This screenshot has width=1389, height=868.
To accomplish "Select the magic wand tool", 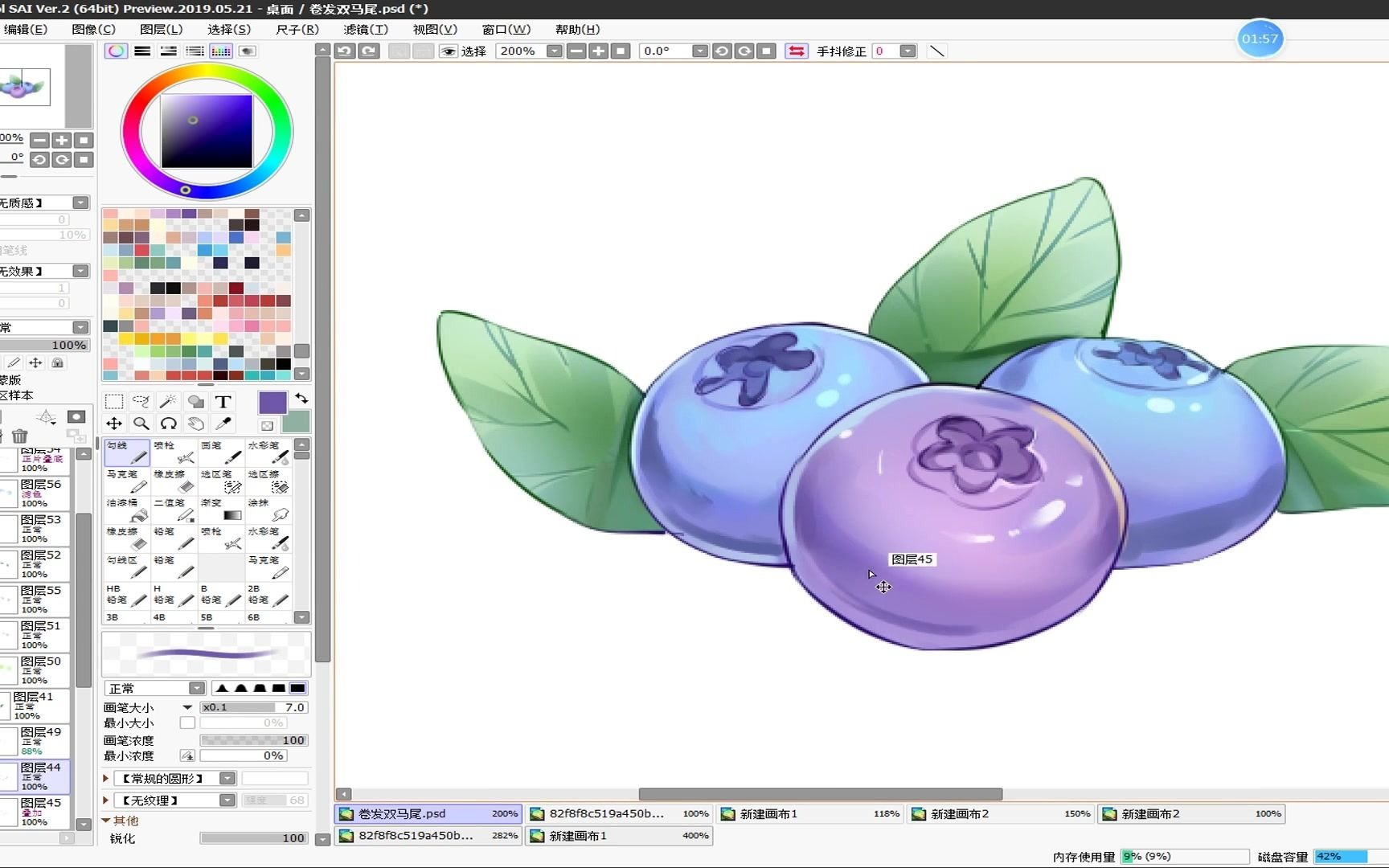I will tap(169, 401).
